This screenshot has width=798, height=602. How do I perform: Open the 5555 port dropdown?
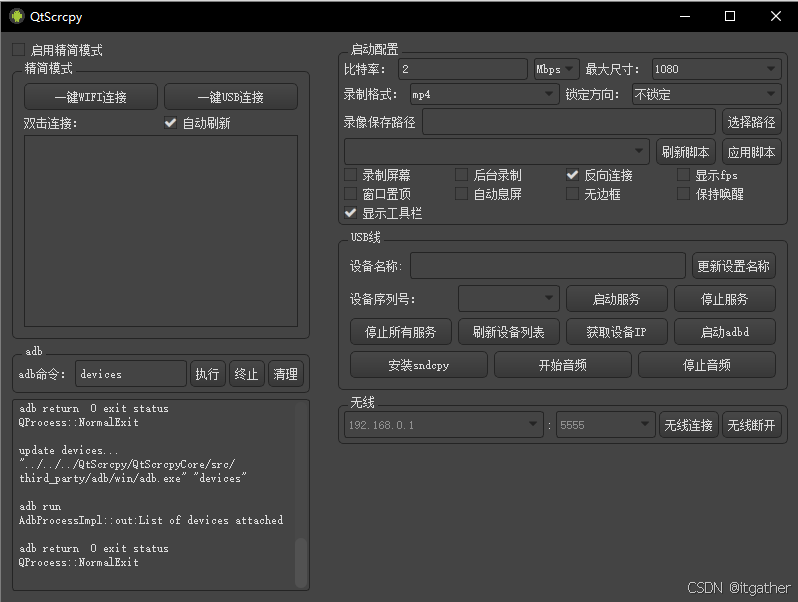click(x=605, y=425)
